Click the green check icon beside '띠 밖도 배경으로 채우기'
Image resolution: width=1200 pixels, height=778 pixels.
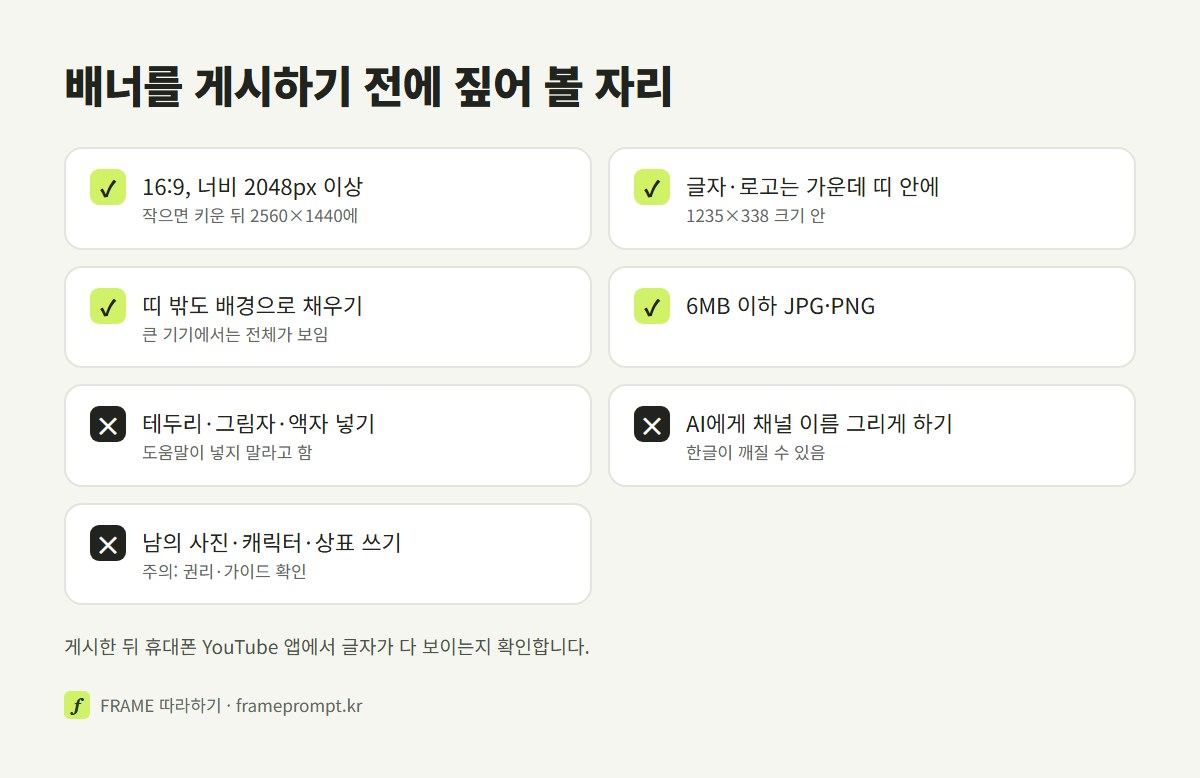click(x=108, y=306)
